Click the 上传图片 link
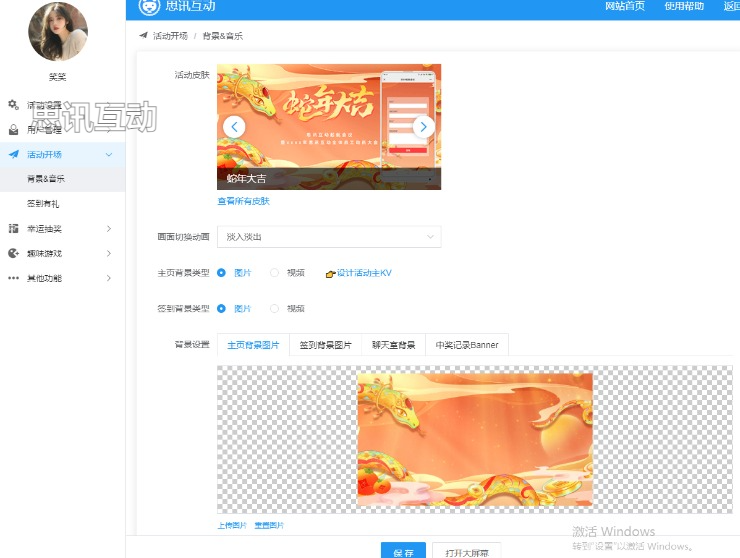 (232, 525)
